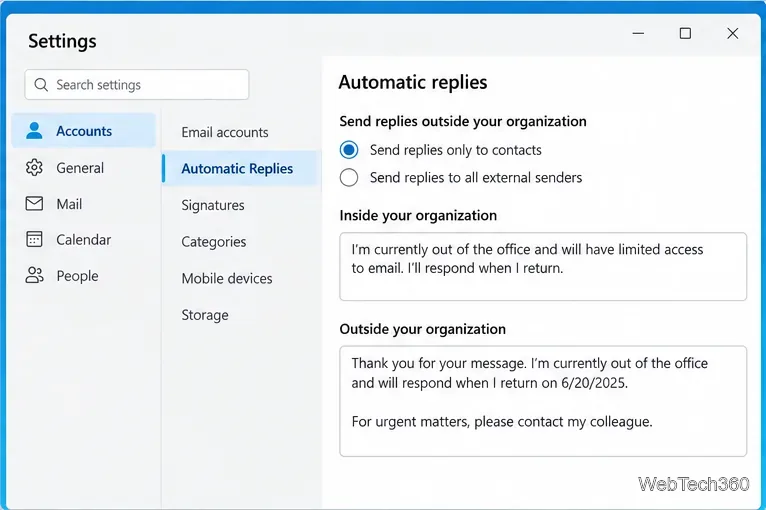Image resolution: width=766 pixels, height=510 pixels.
Task: Click the Accounts person icon
Action: pyautogui.click(x=34, y=130)
